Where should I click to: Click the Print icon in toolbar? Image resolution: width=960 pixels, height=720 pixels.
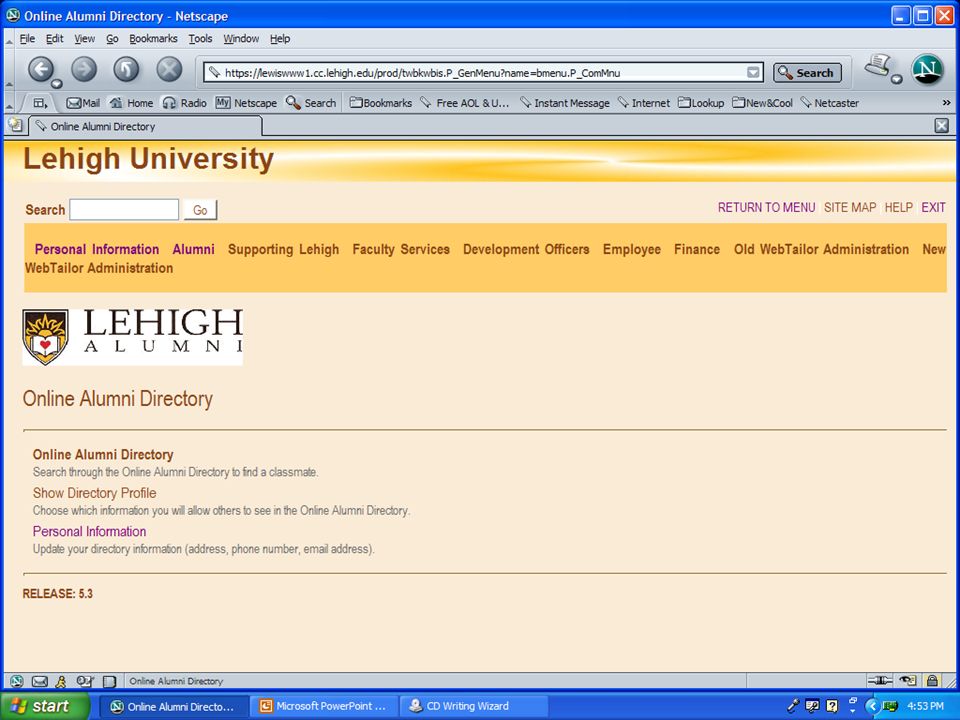[877, 66]
